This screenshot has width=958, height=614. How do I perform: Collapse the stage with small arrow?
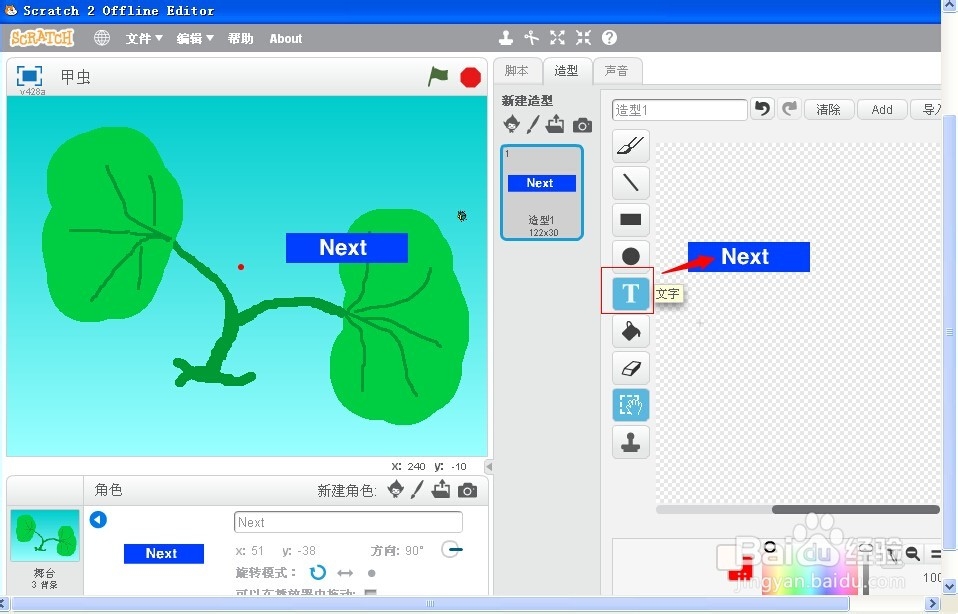(489, 466)
